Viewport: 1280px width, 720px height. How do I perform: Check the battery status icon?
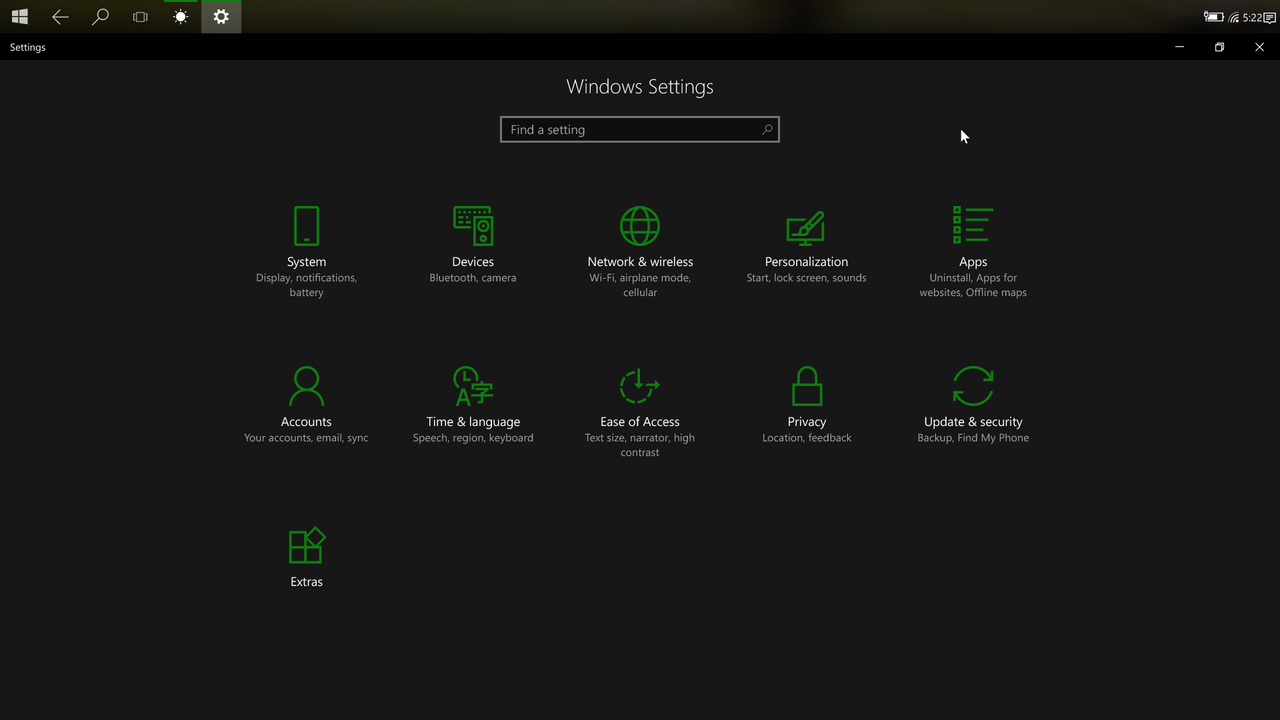pyautogui.click(x=1214, y=17)
